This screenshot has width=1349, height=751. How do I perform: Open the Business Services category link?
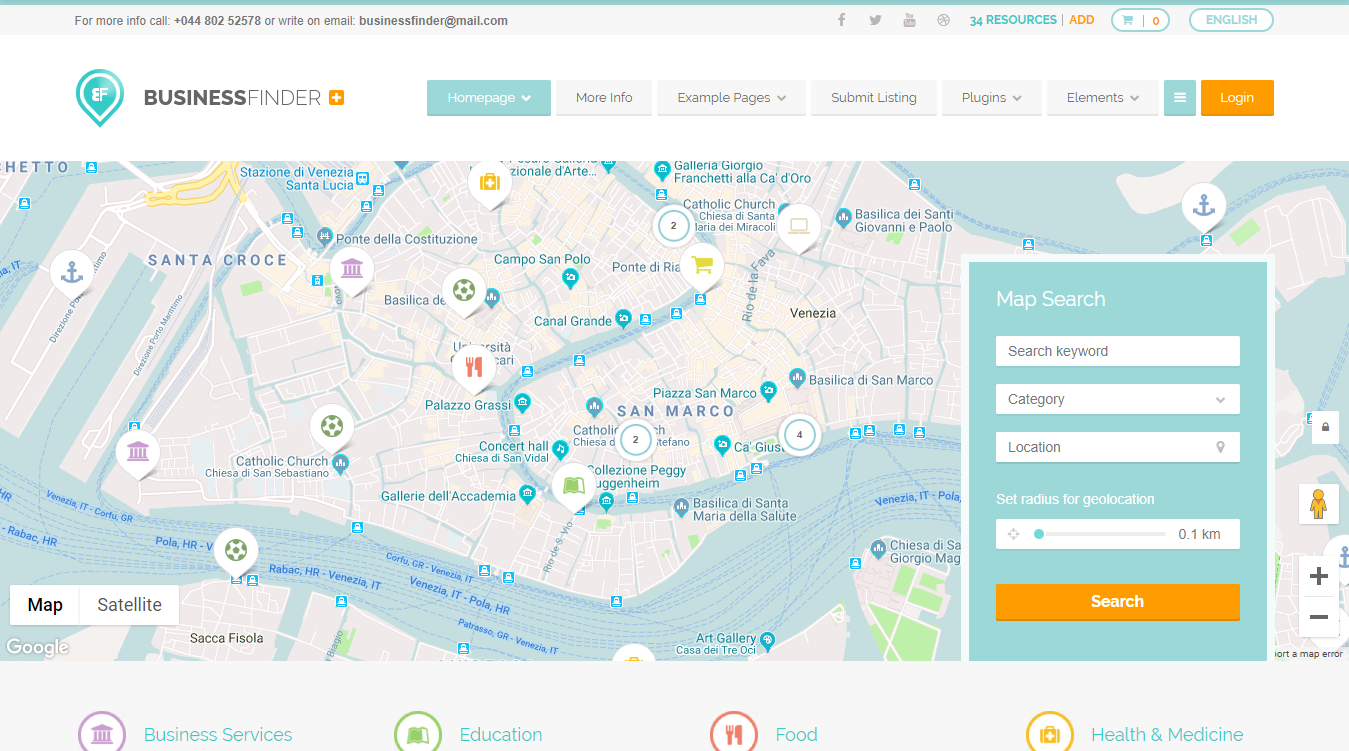pyautogui.click(x=218, y=735)
